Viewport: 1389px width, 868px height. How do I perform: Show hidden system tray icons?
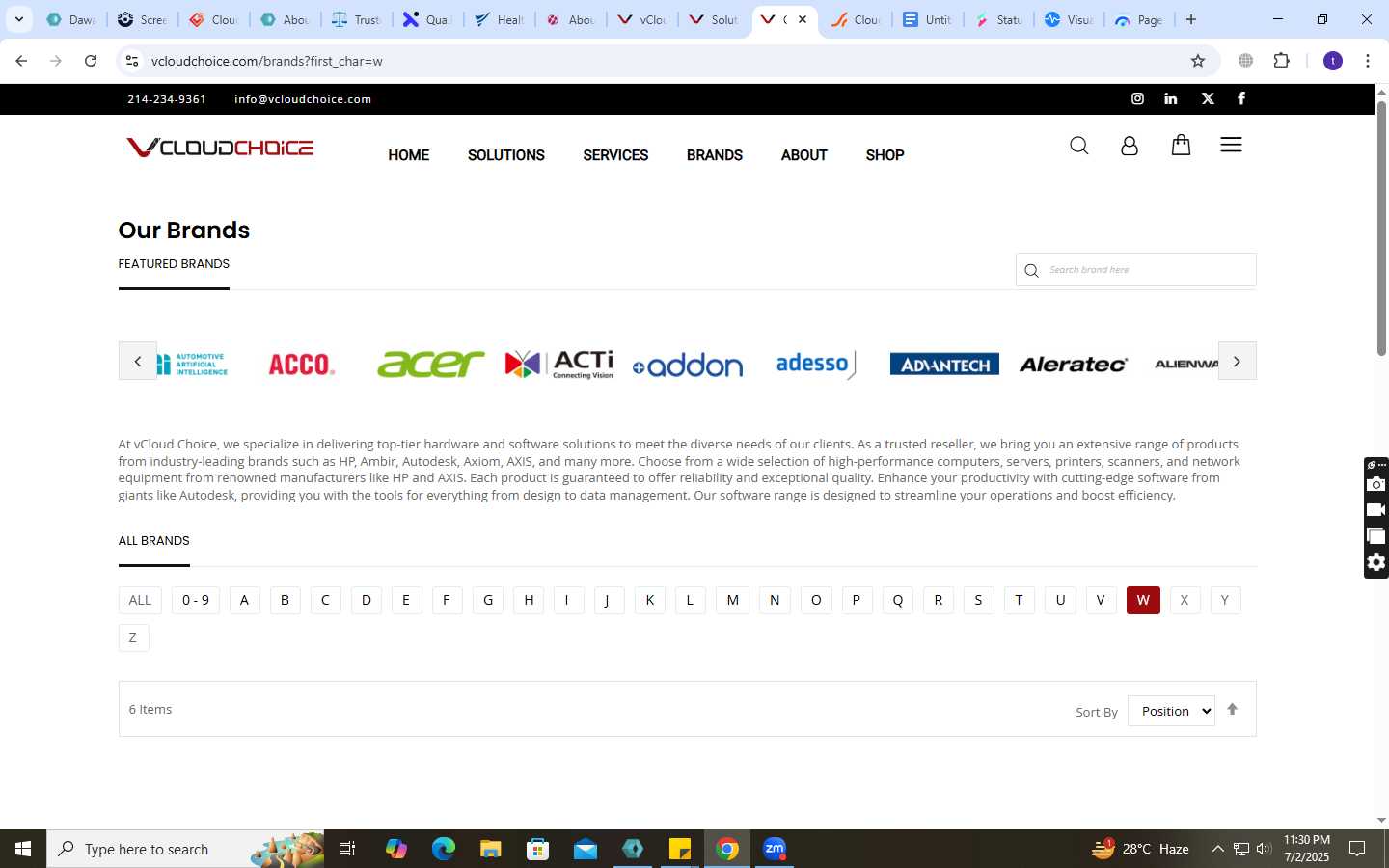click(1217, 849)
